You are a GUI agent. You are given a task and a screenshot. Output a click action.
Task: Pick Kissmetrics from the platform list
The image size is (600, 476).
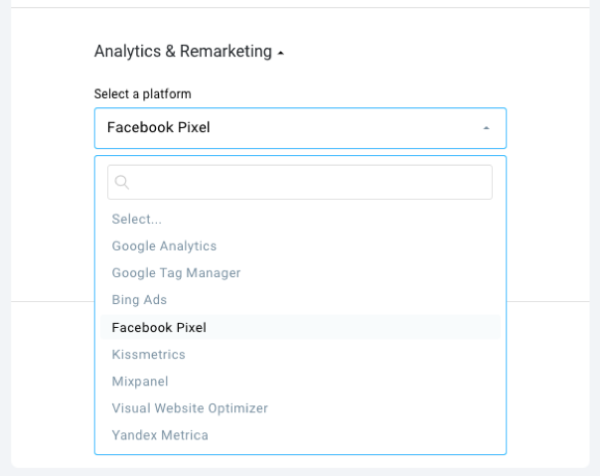coord(148,354)
